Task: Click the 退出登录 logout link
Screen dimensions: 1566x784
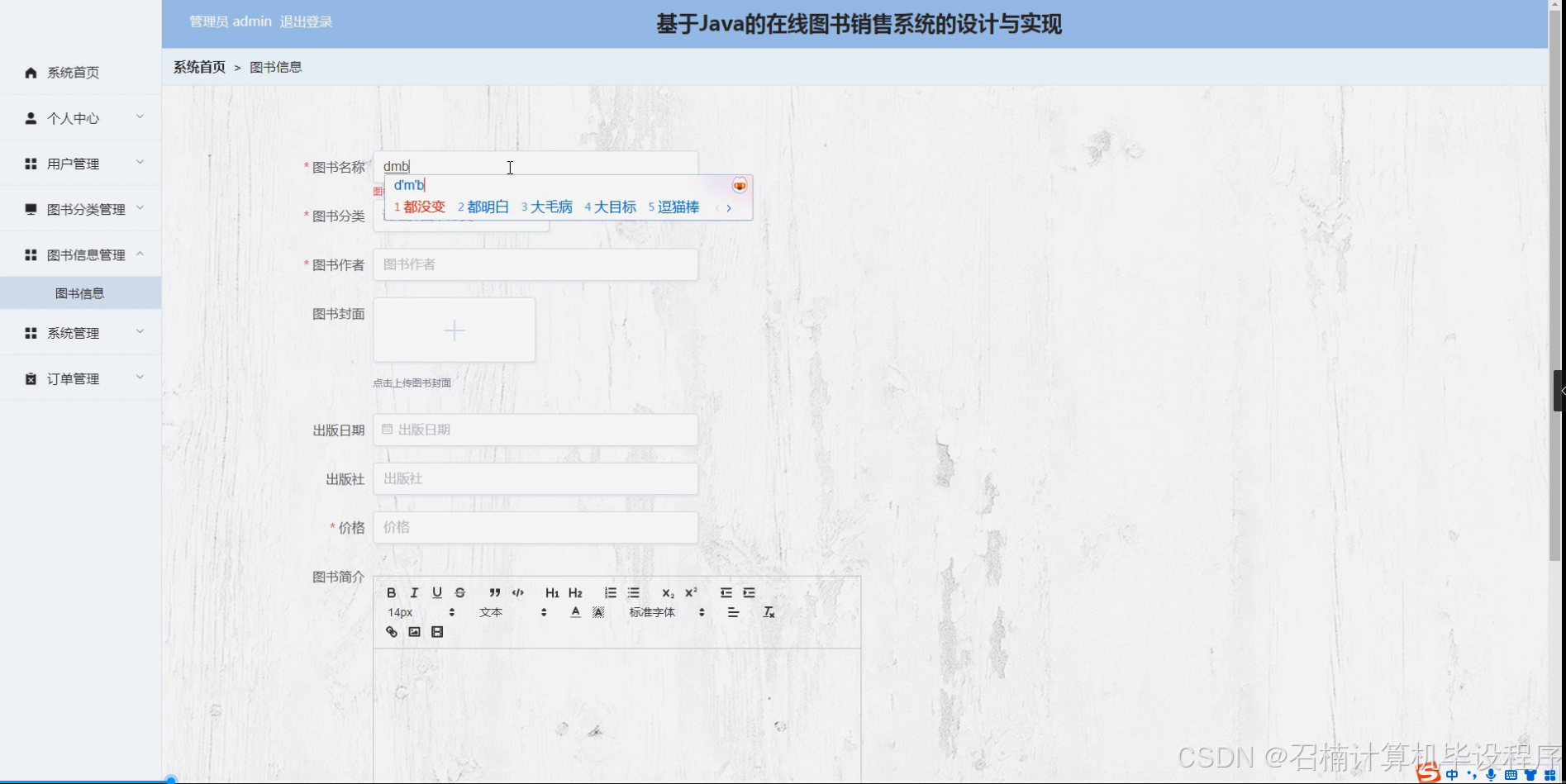Action: 307,21
